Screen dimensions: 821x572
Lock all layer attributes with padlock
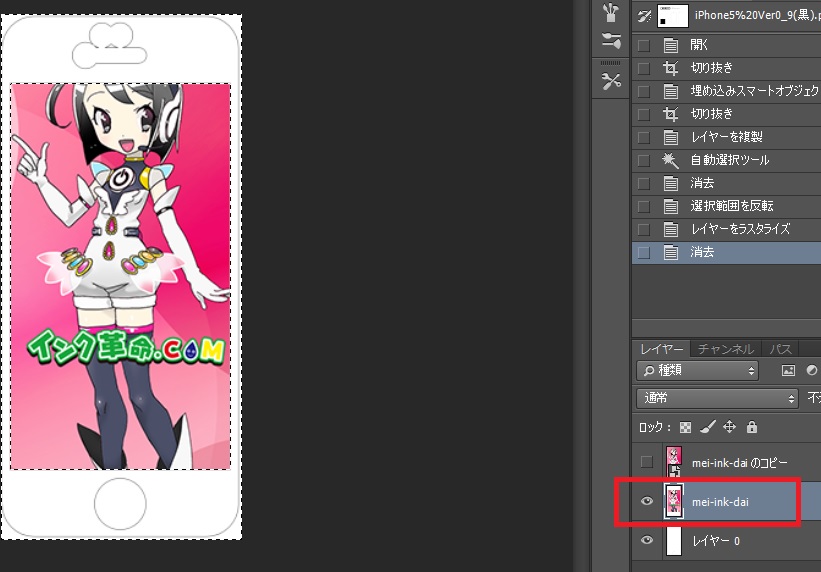click(752, 427)
